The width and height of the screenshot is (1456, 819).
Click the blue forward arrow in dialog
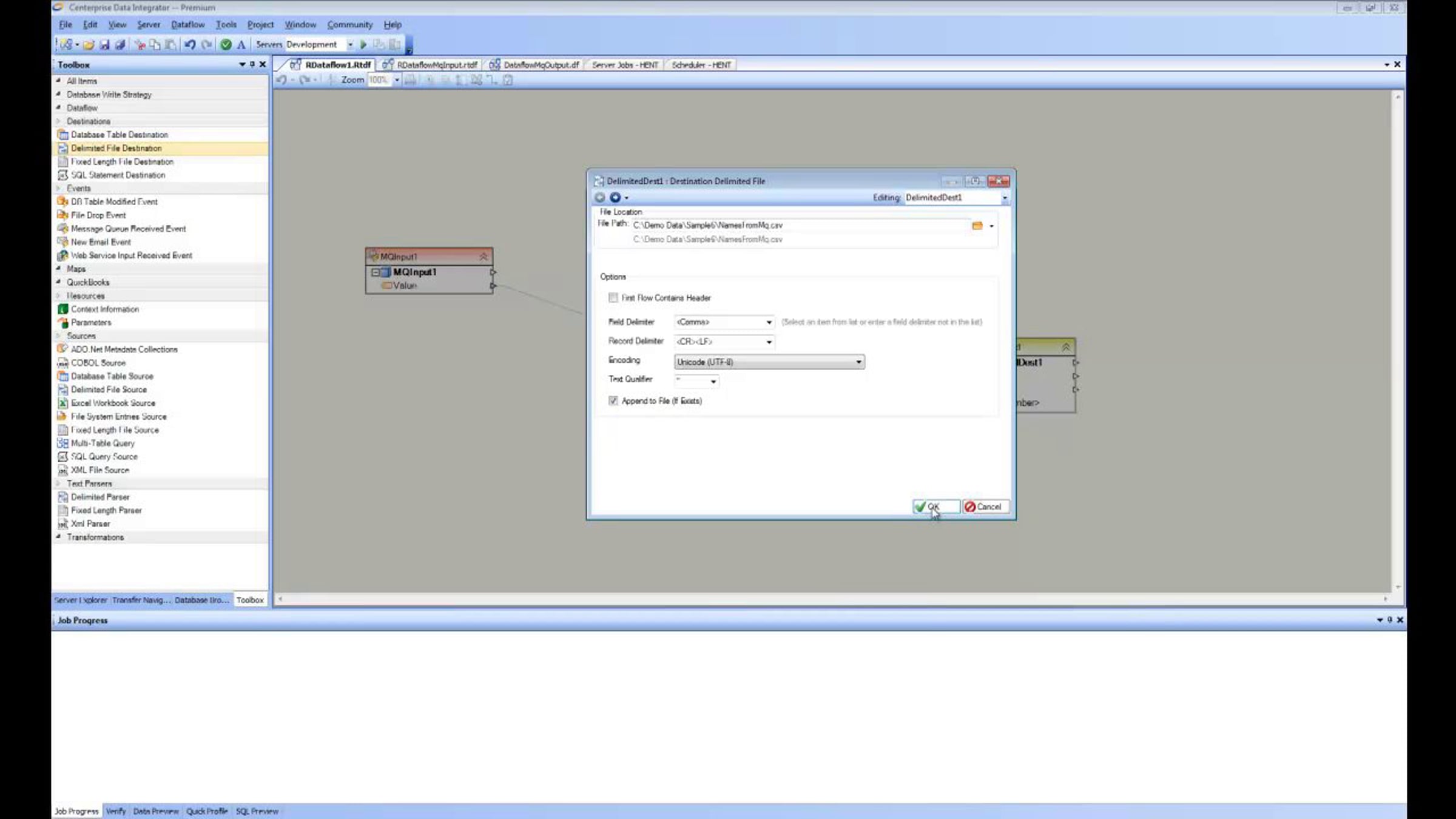pos(615,197)
